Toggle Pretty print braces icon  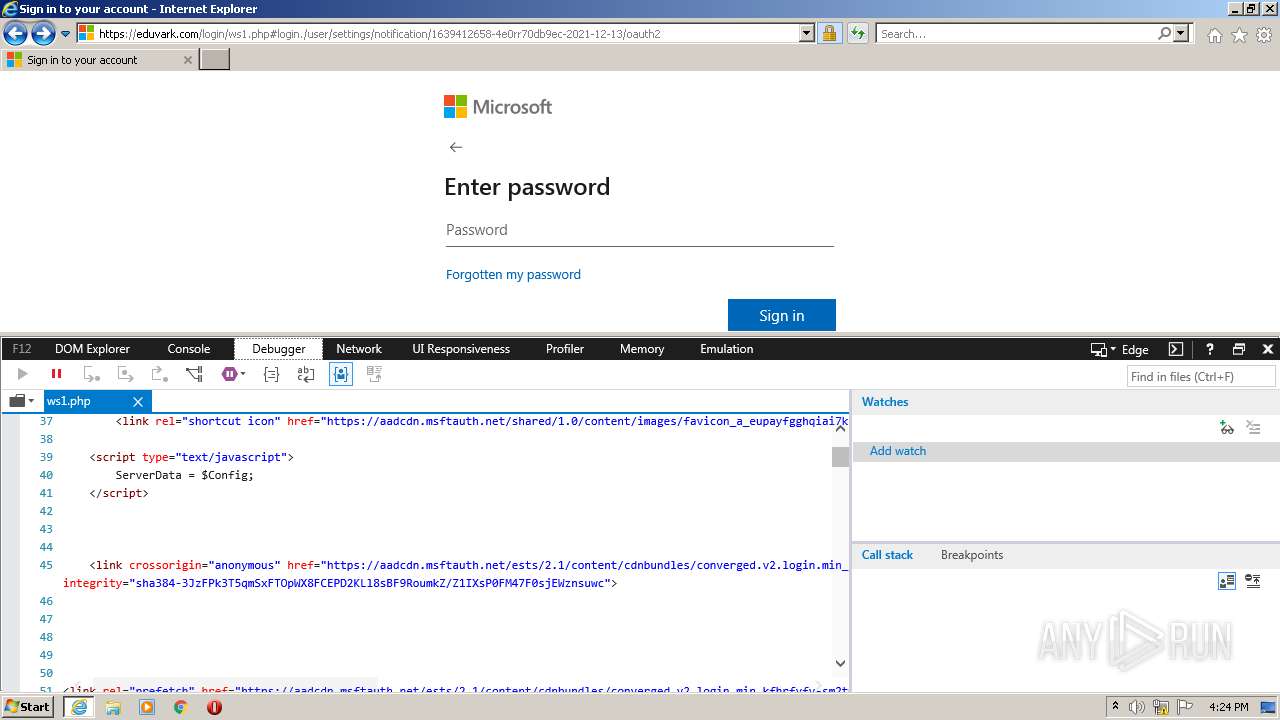pyautogui.click(x=271, y=374)
